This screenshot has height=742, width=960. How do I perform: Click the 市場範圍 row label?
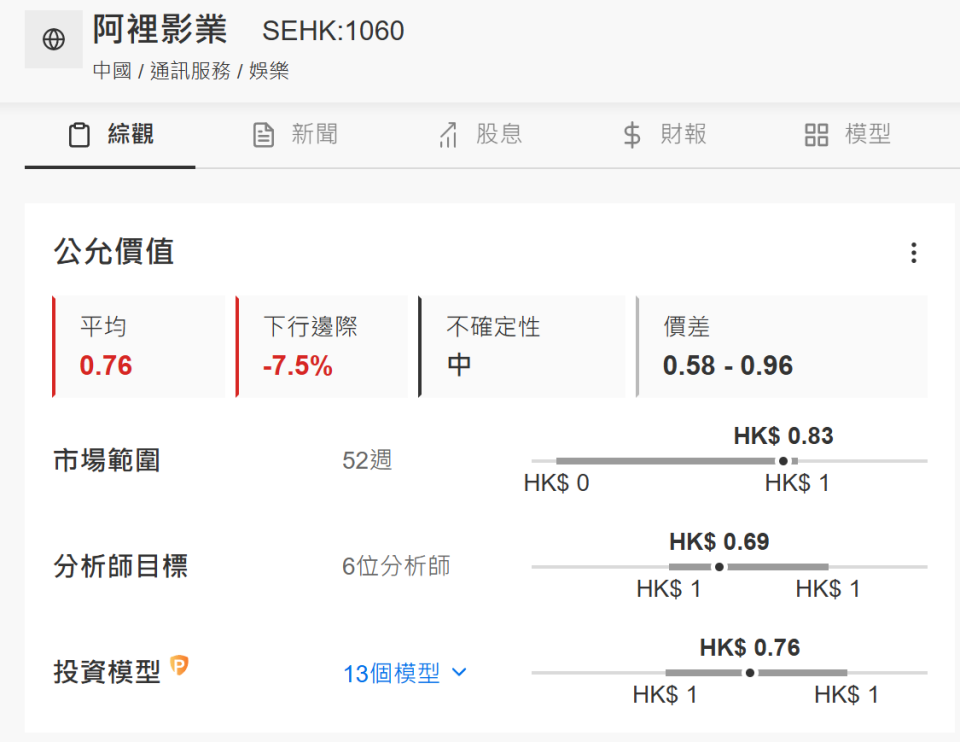click(x=107, y=460)
